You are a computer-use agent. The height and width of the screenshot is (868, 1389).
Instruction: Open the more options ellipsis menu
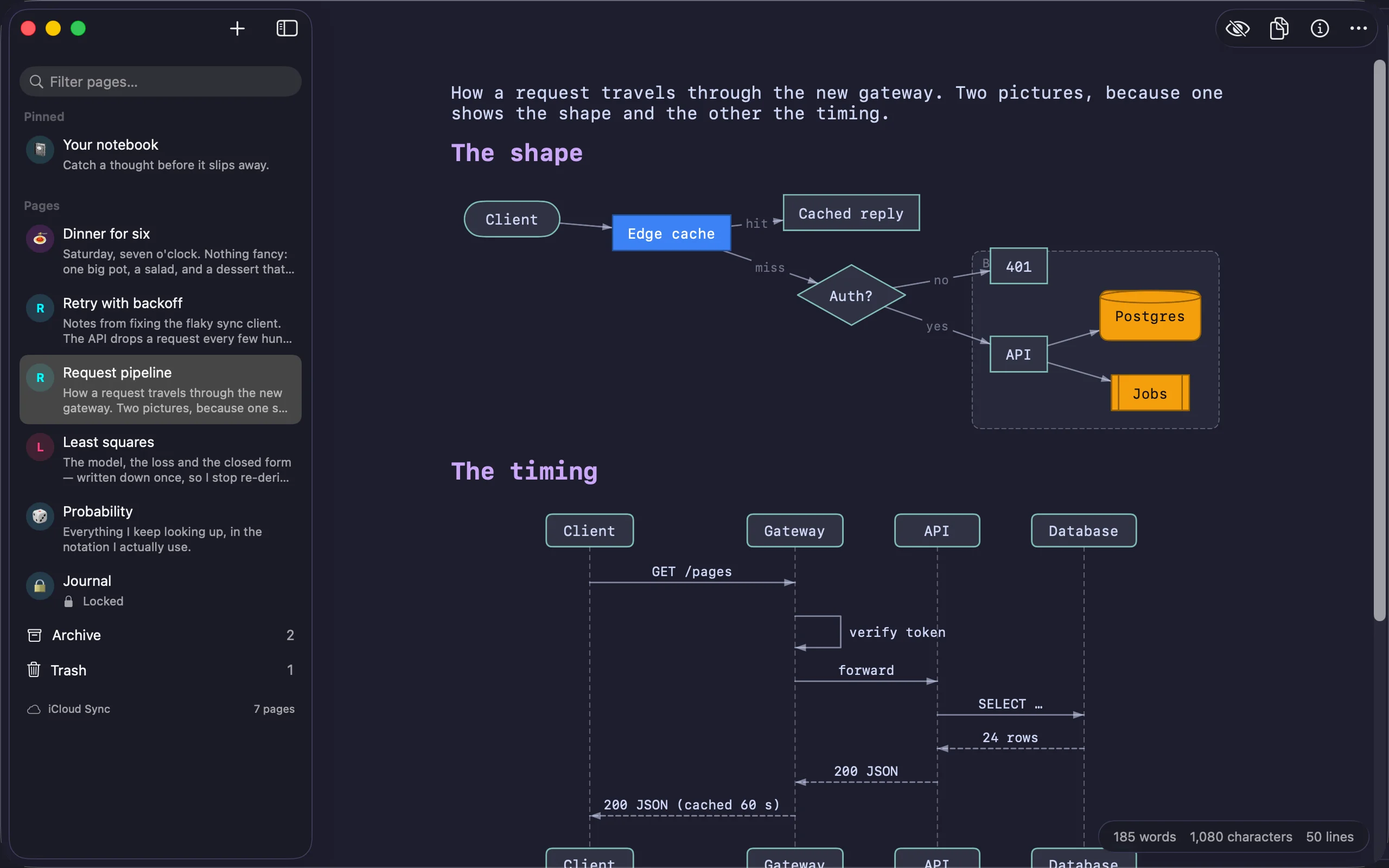coord(1359,28)
